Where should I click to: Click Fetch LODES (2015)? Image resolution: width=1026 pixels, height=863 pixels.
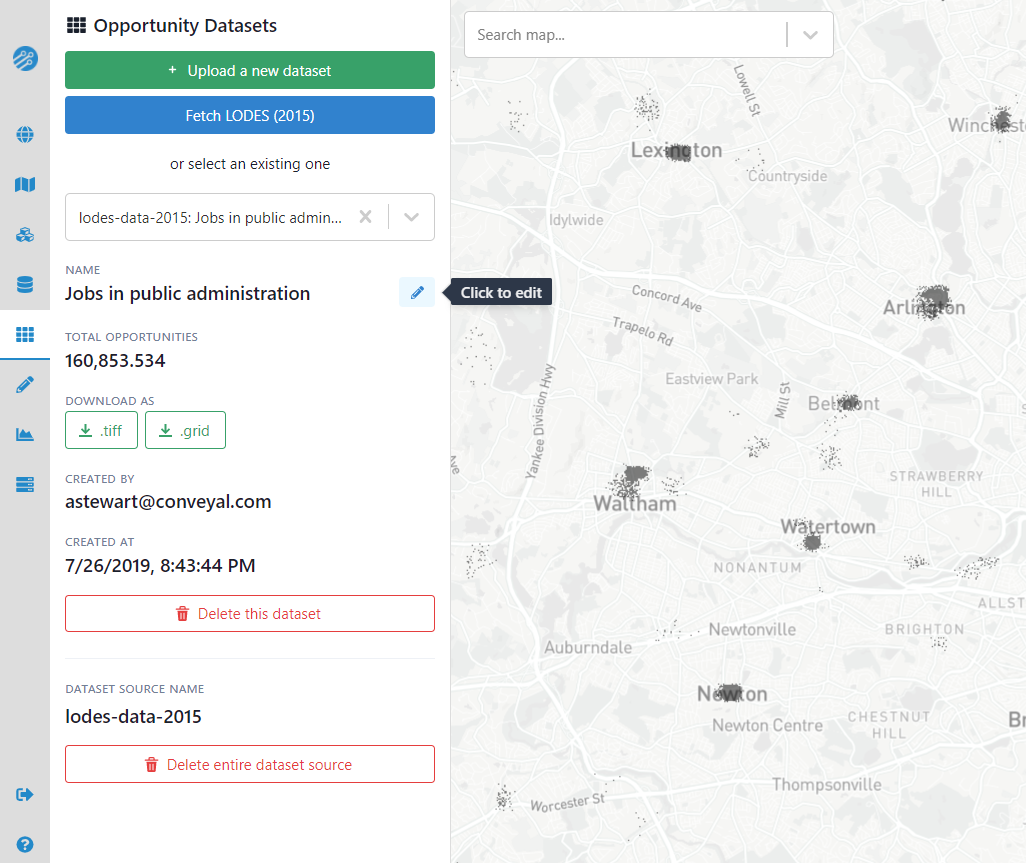click(x=249, y=115)
